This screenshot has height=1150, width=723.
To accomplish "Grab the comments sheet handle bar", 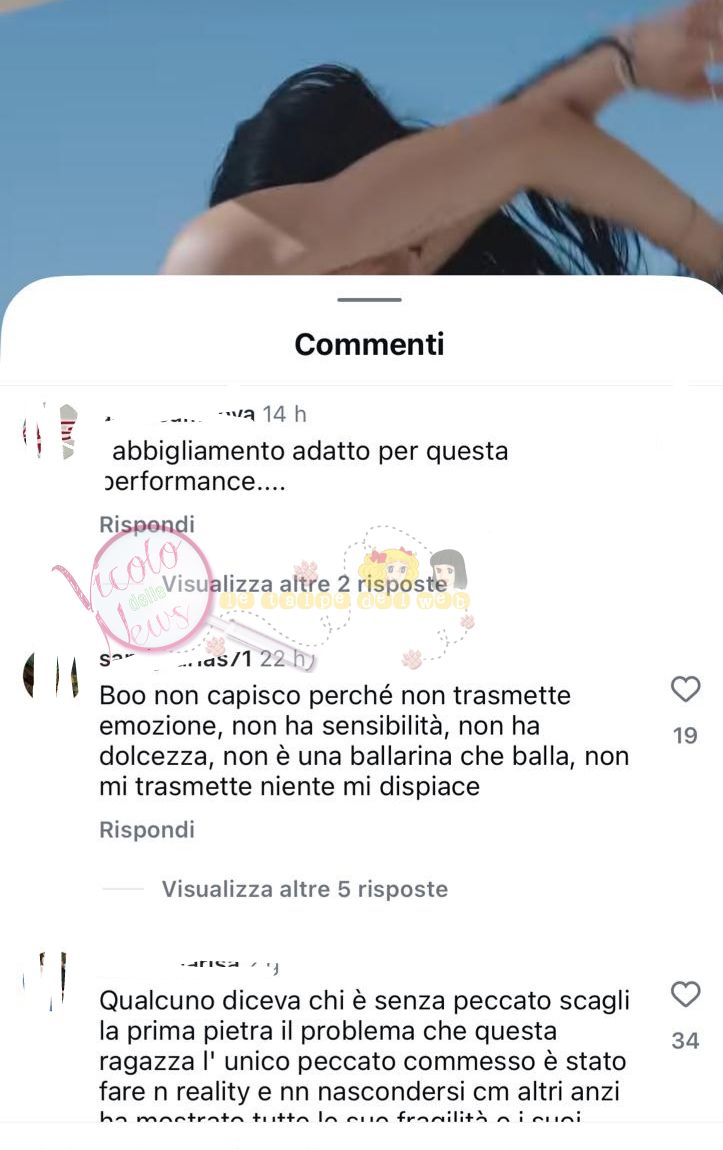I will coord(369,300).
